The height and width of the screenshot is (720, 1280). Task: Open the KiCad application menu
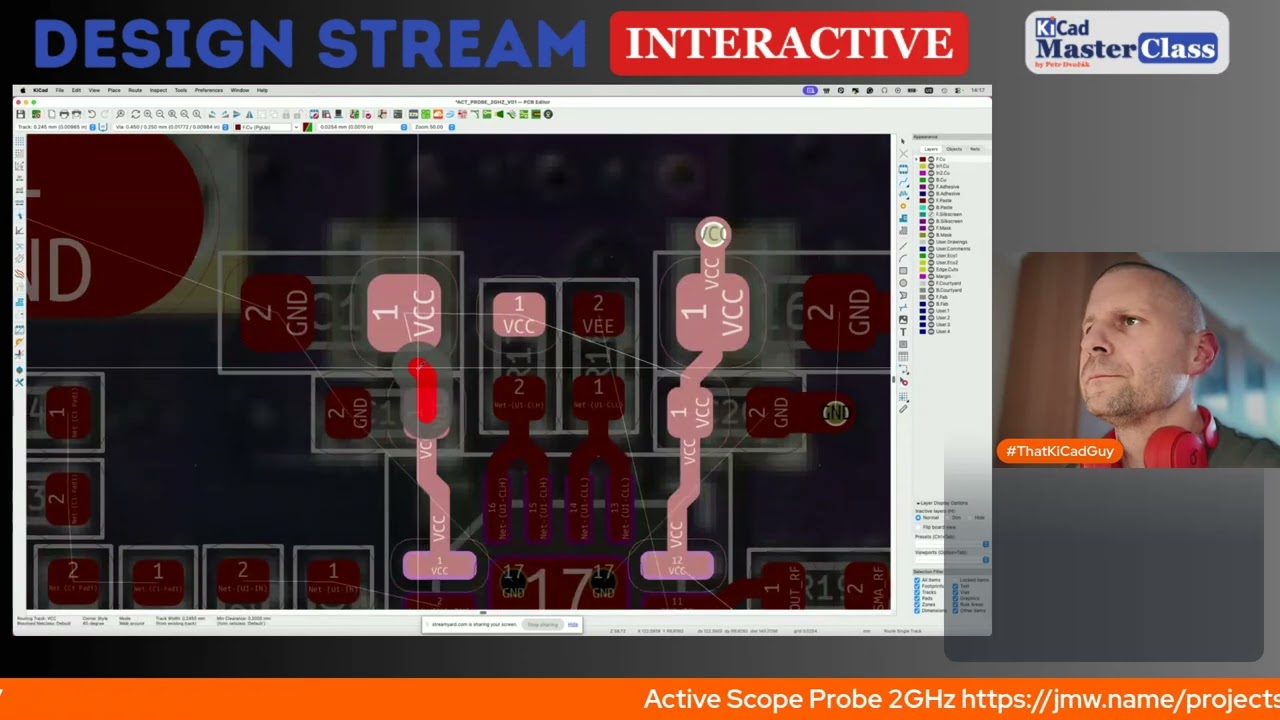40,90
